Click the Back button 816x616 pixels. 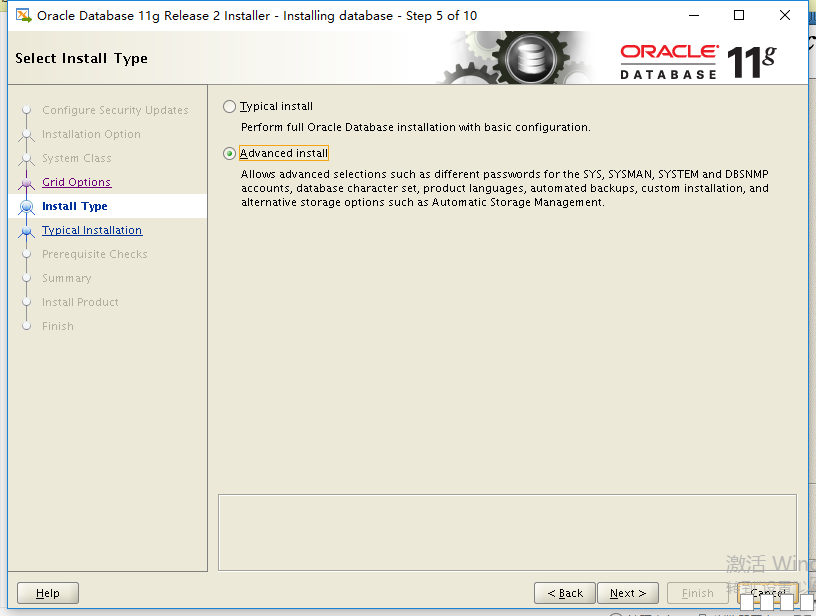click(x=564, y=593)
